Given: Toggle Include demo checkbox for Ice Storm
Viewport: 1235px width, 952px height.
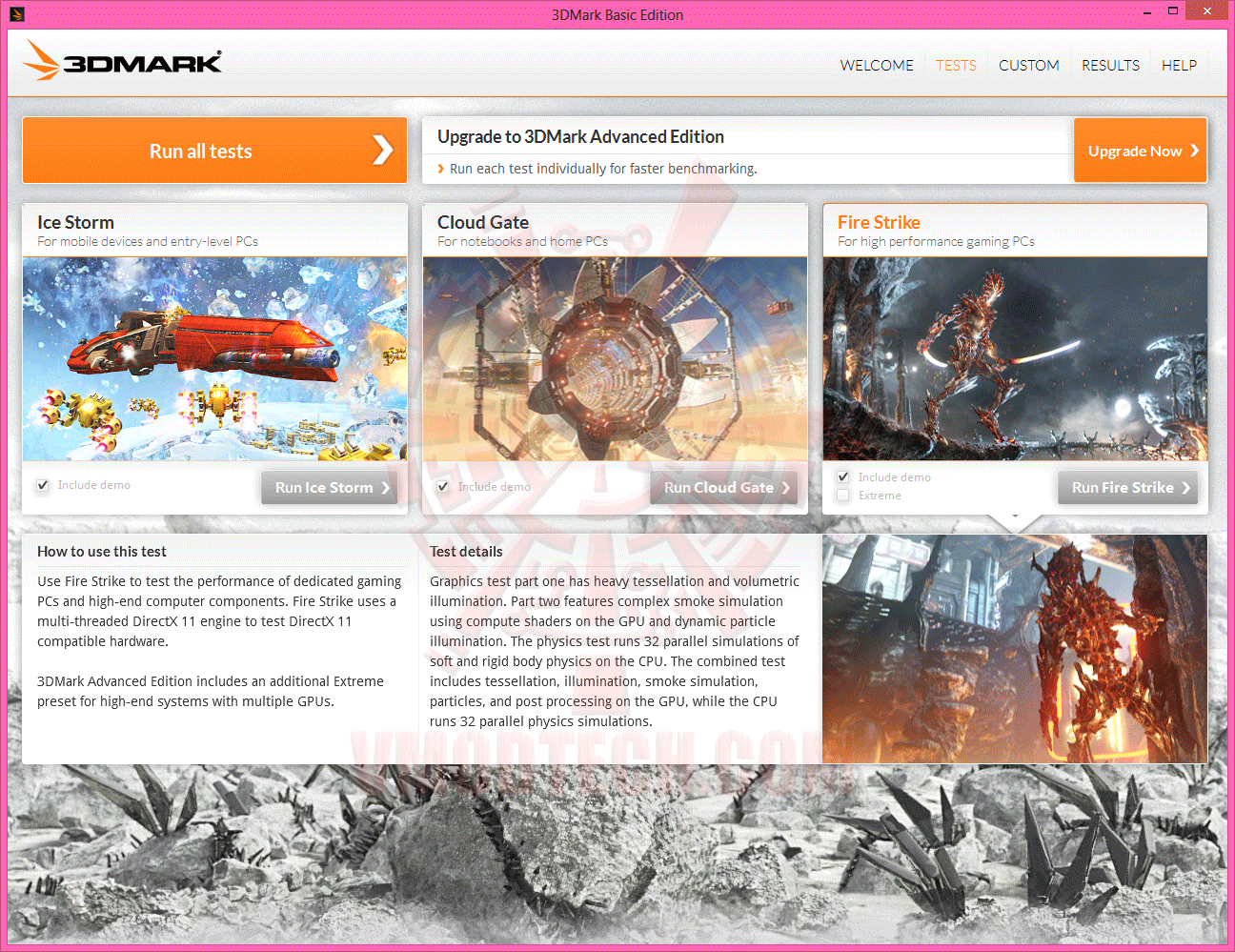Looking at the screenshot, I should [x=43, y=486].
